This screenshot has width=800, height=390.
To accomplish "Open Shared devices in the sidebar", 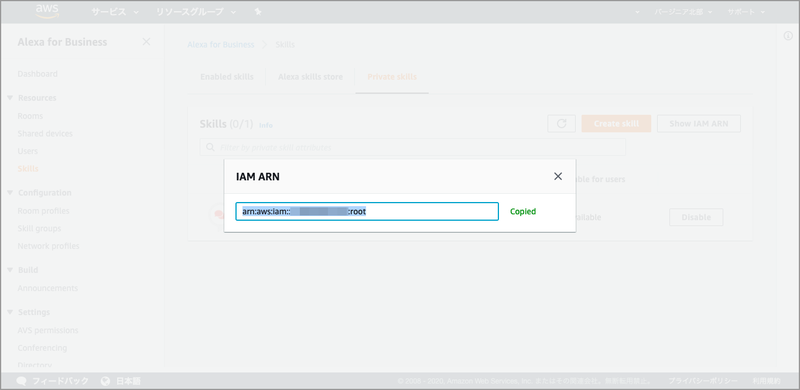I will click(45, 133).
